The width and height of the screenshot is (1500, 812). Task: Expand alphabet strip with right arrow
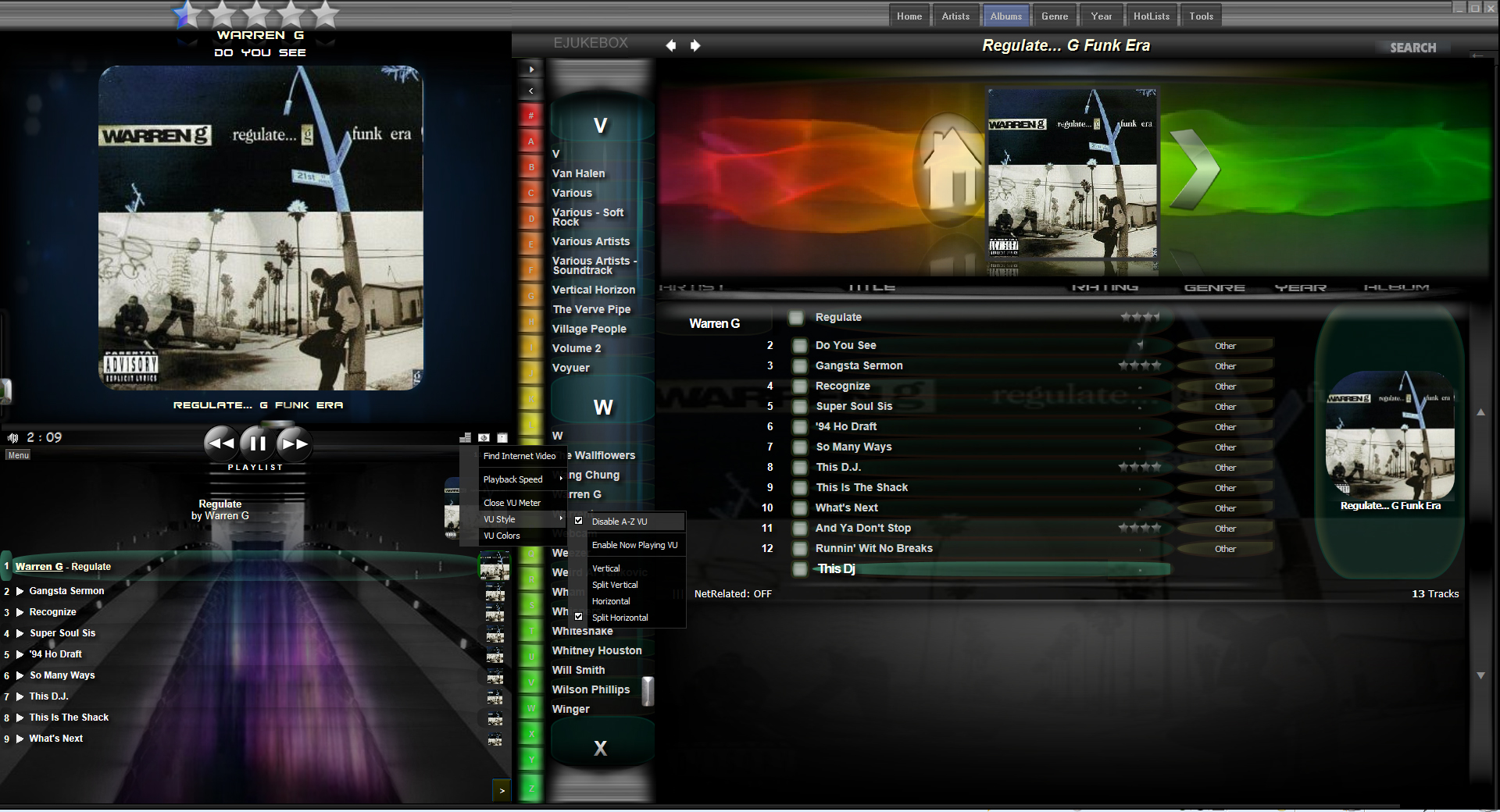click(531, 69)
